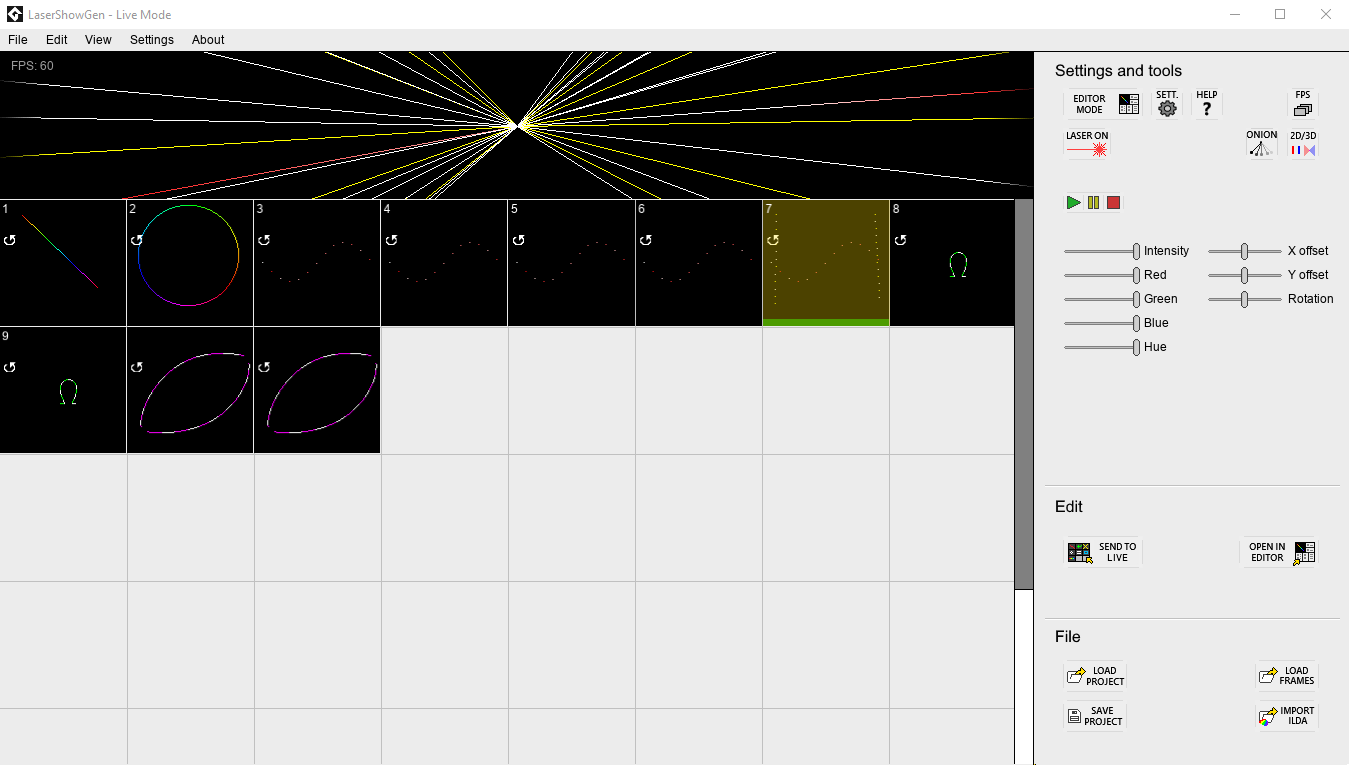The width and height of the screenshot is (1350, 765).
Task: Pause playback with the pause button
Action: 1093,203
